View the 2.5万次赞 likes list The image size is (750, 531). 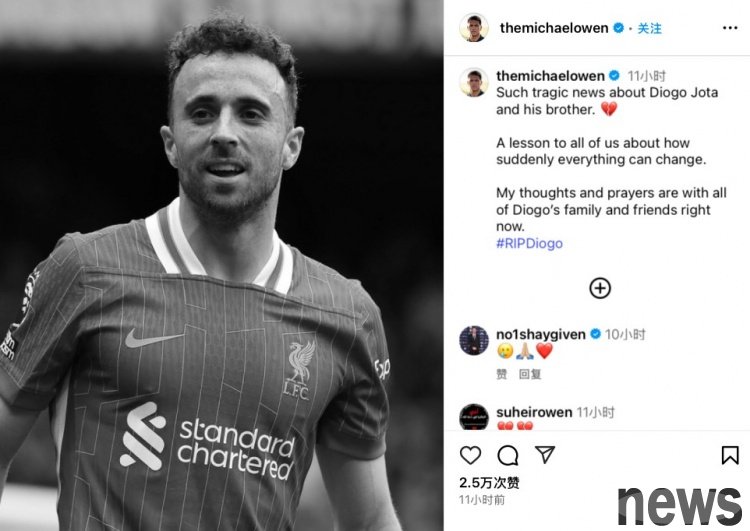point(489,483)
